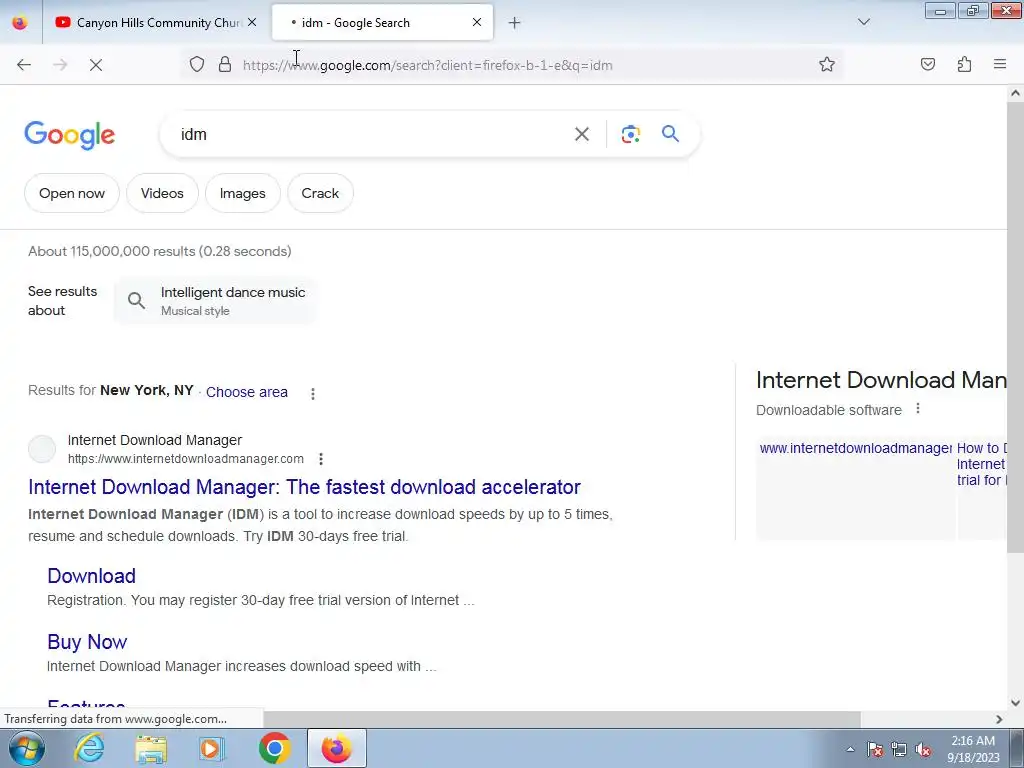Click 'Downloadable software' subtitle text
1024x768 pixels.
pyautogui.click(x=829, y=410)
